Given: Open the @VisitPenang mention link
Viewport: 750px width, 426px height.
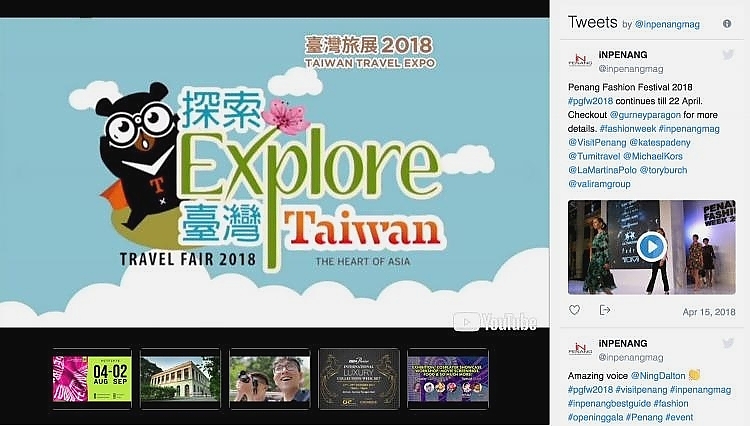Looking at the screenshot, I should 597,142.
